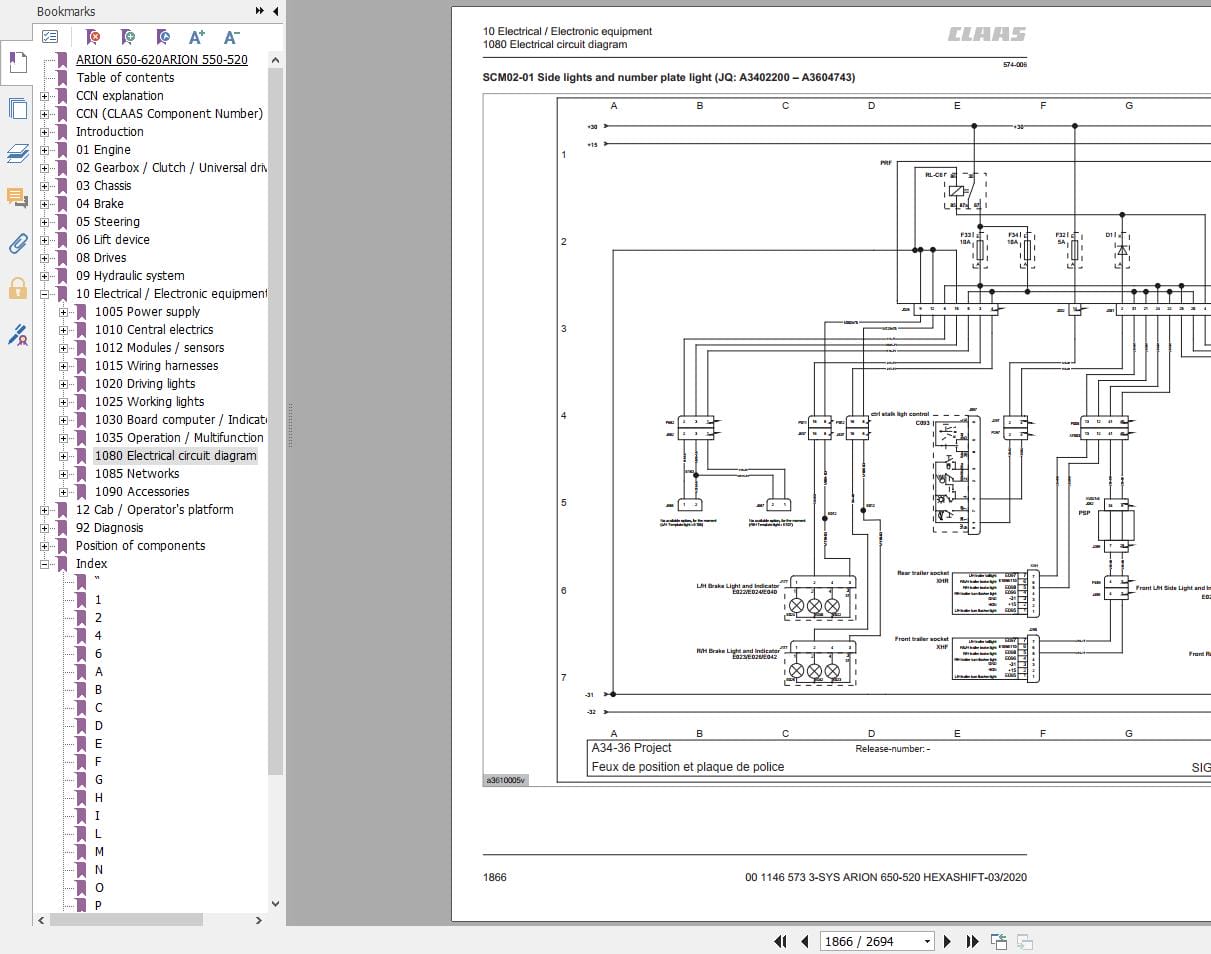Select the 1015 Wiring harnesses bookmark
The image size is (1211, 954).
[157, 366]
